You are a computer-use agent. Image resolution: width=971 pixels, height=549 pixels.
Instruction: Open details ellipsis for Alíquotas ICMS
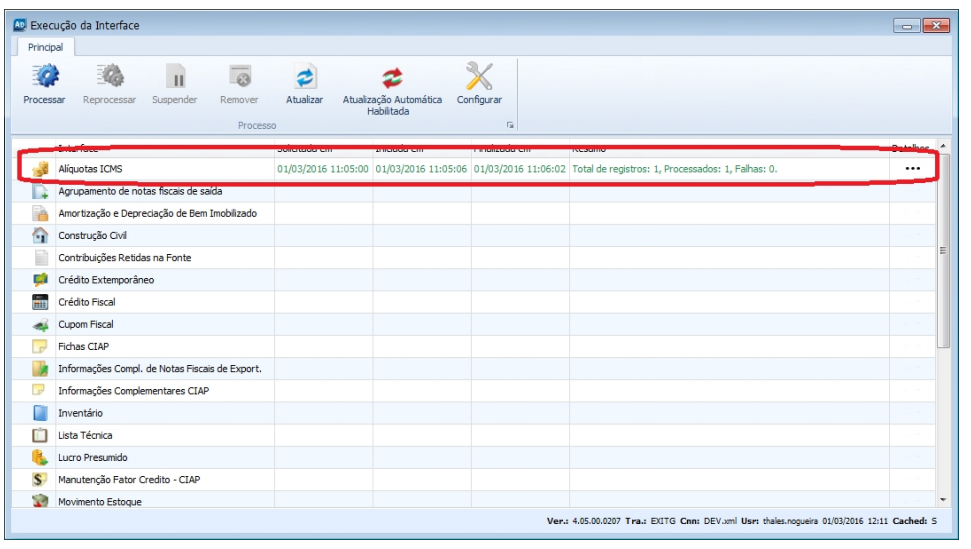pyautogui.click(x=911, y=169)
